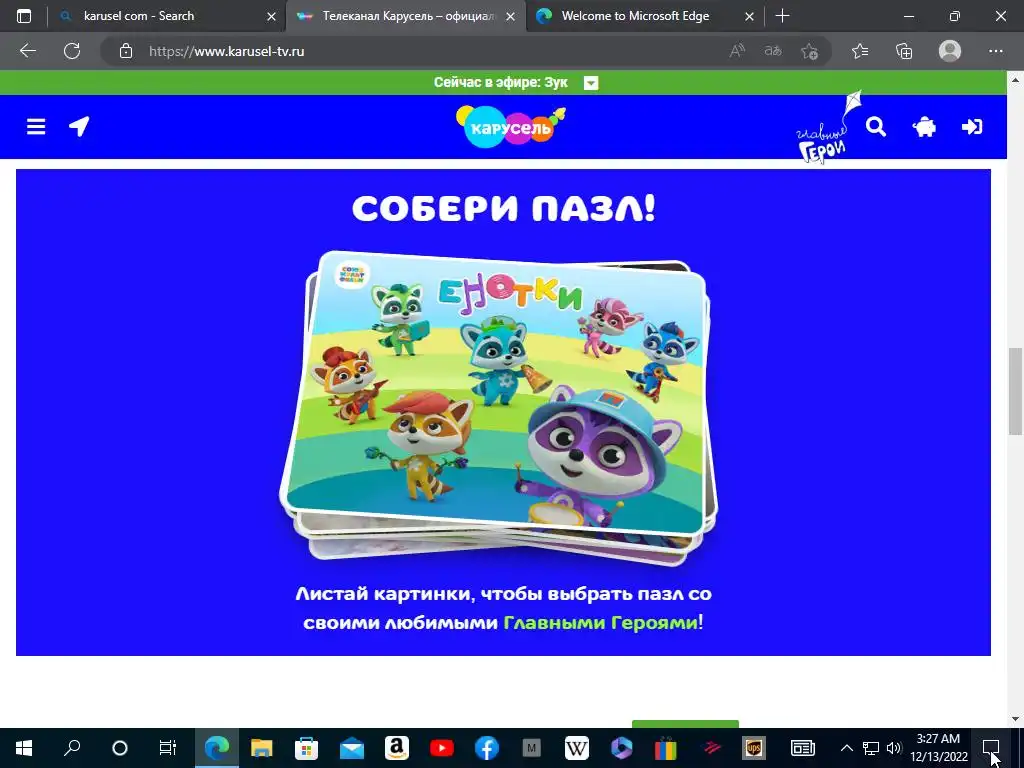Open Edge Settings and more menu
The width and height of the screenshot is (1024, 768).
coord(995,51)
